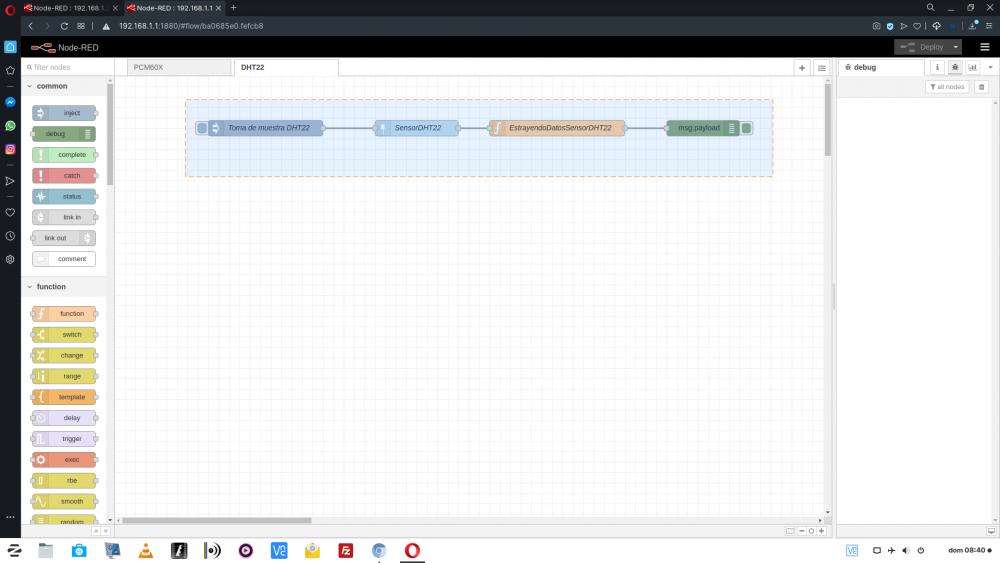Expand the palette with the down arrow

coord(105,531)
